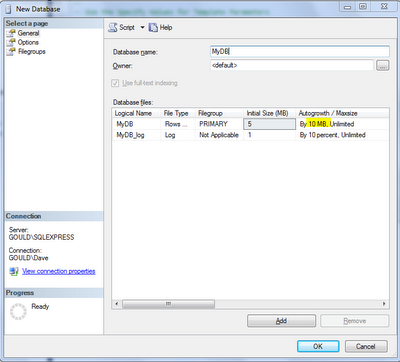Minimize the New Database window
Image resolution: width=400 pixels, height=362 pixels.
[x=348, y=6]
